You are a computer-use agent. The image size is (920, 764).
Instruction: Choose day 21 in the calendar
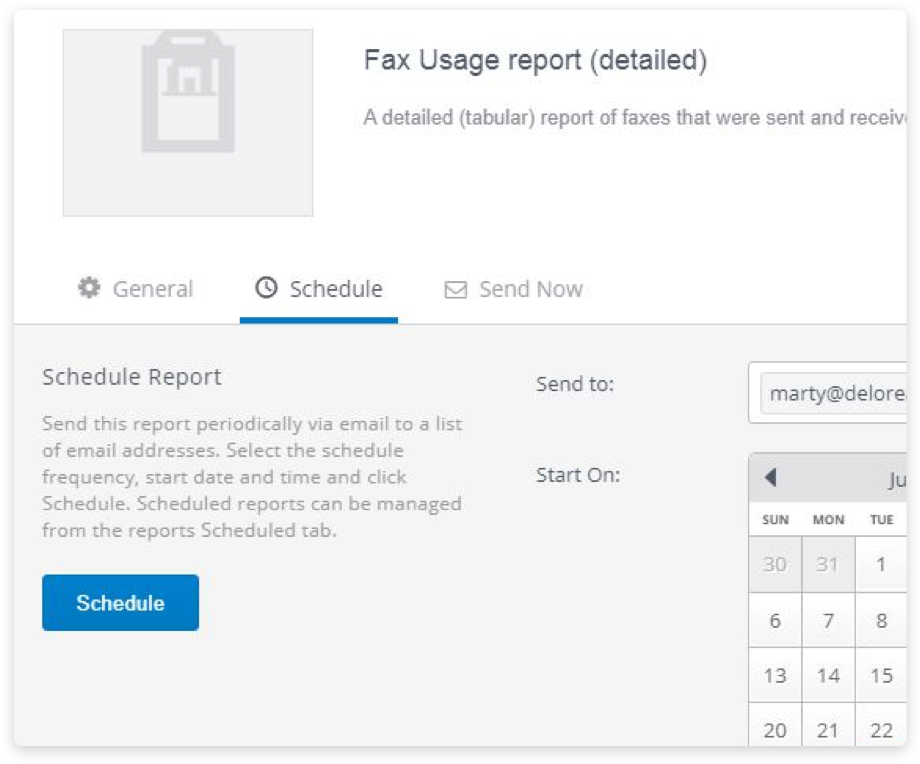pyautogui.click(x=828, y=726)
